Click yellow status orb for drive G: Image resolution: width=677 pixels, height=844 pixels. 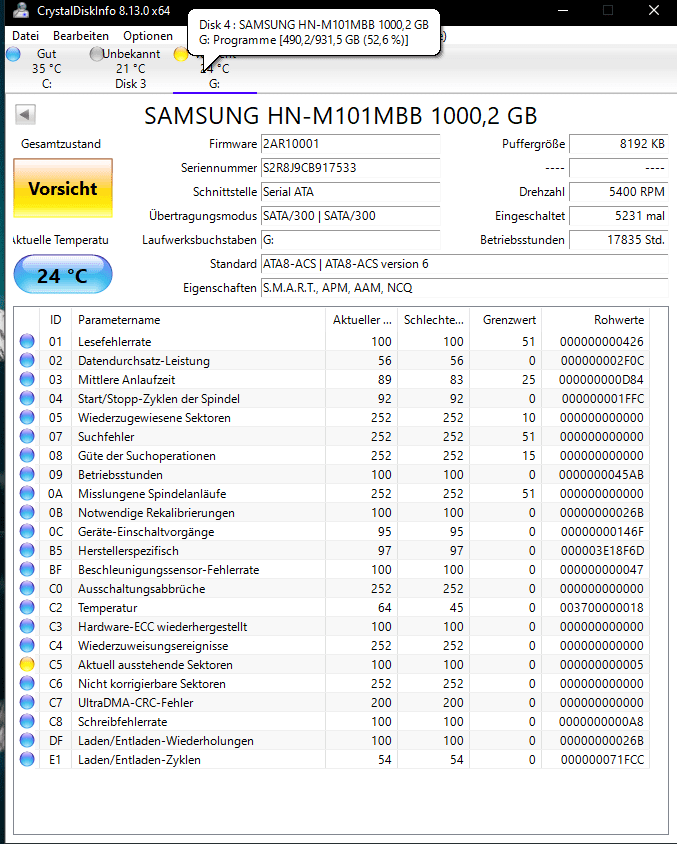pyautogui.click(x=181, y=54)
